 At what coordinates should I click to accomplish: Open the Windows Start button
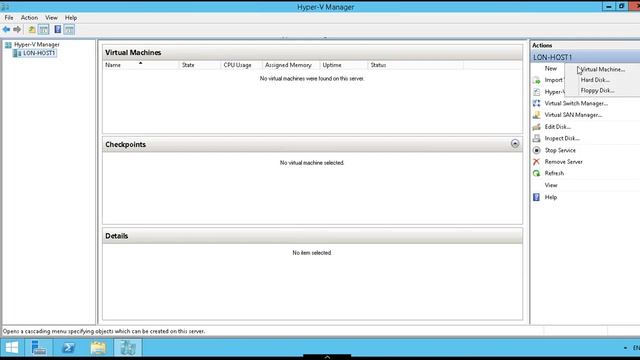(x=12, y=348)
